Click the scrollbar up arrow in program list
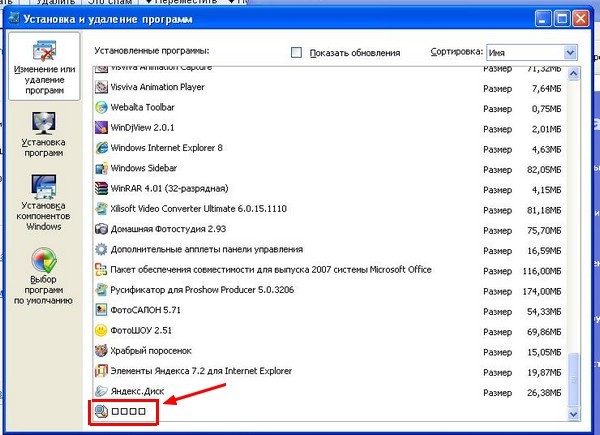 click(573, 73)
